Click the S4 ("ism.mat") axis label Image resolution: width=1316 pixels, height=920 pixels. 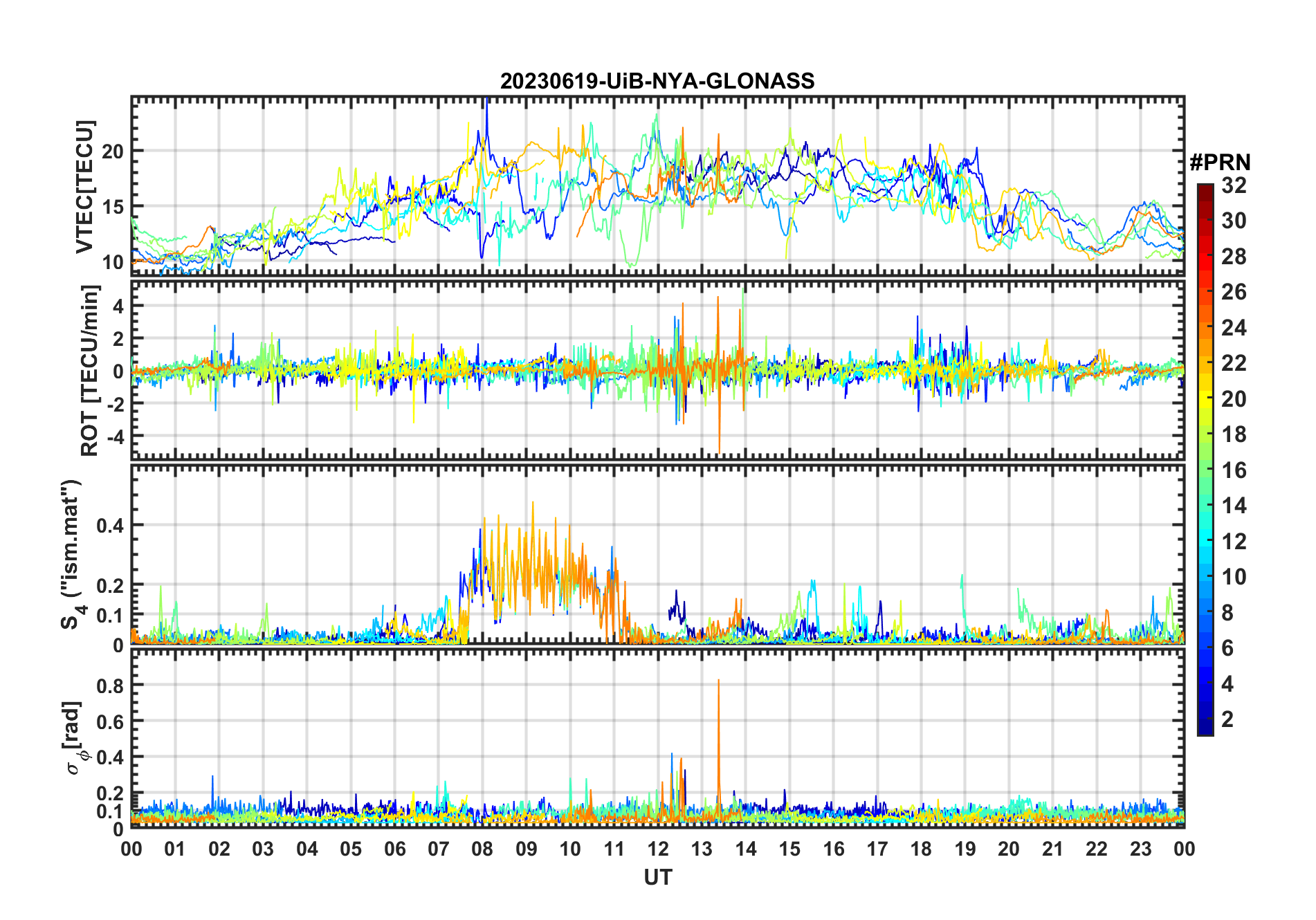71,554
